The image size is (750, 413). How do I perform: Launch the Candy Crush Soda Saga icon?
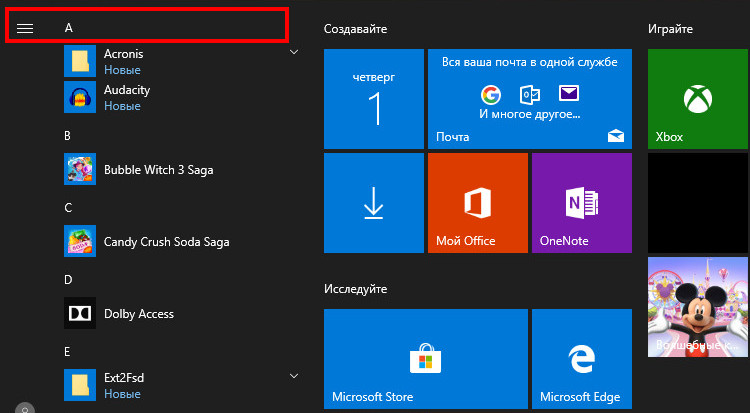pyautogui.click(x=80, y=241)
